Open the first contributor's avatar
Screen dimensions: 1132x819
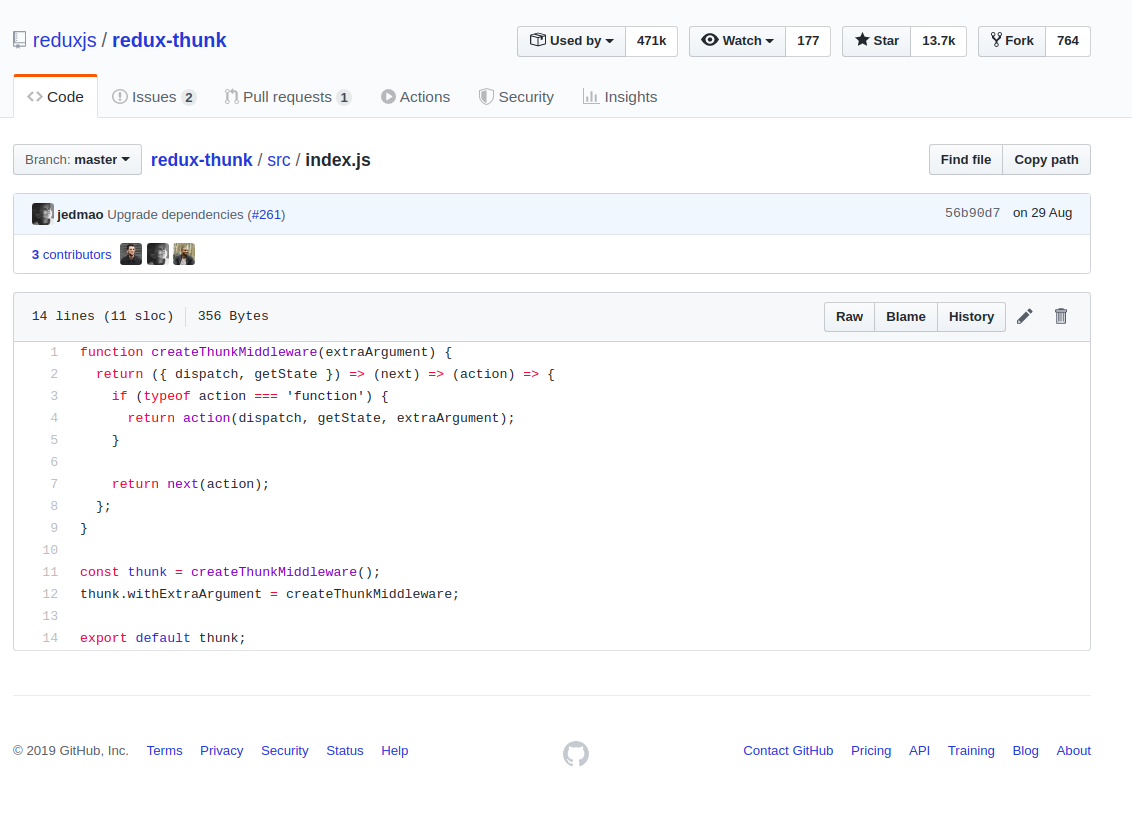[131, 254]
